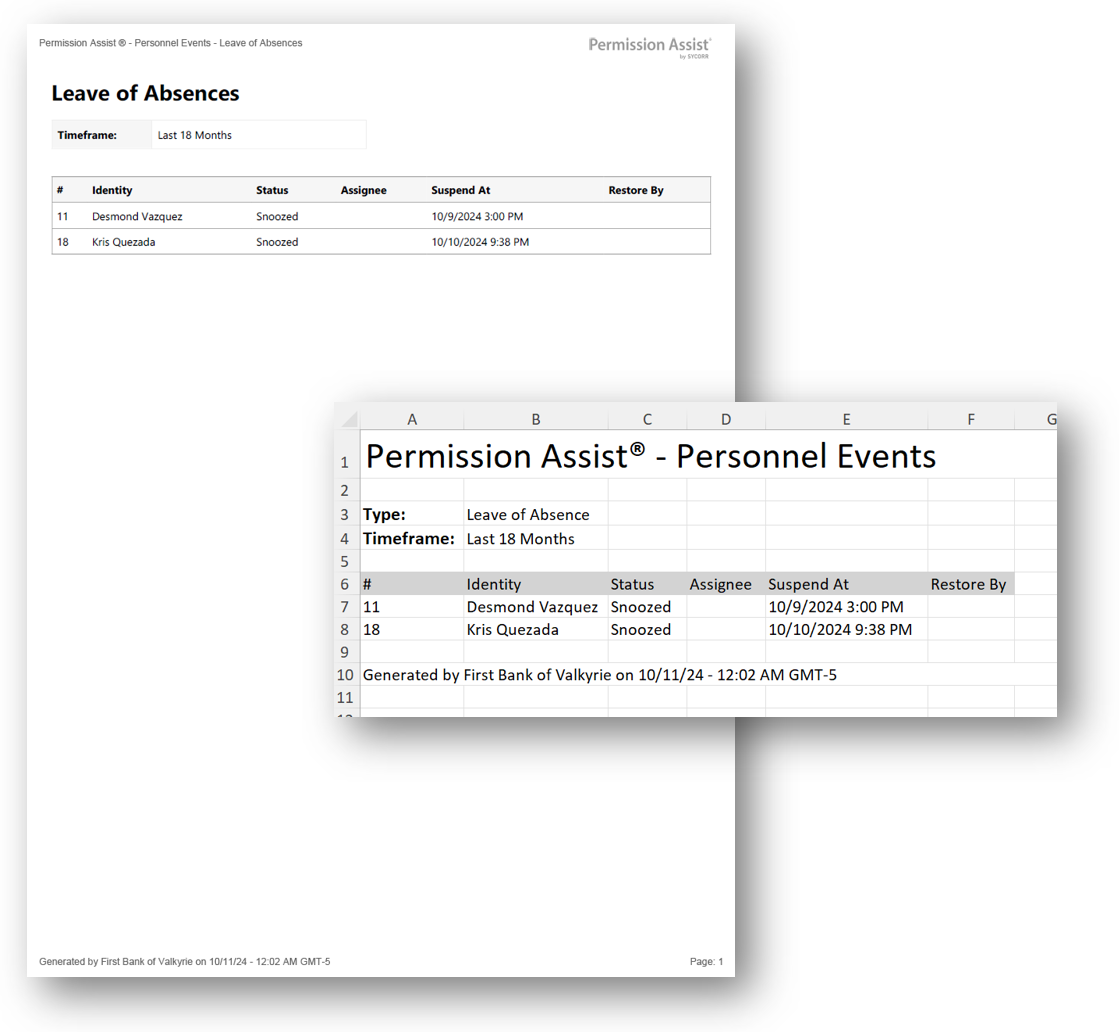Click the Generated by First Bank spreadsheet cell
This screenshot has height=1032, width=1119.
tap(599, 675)
